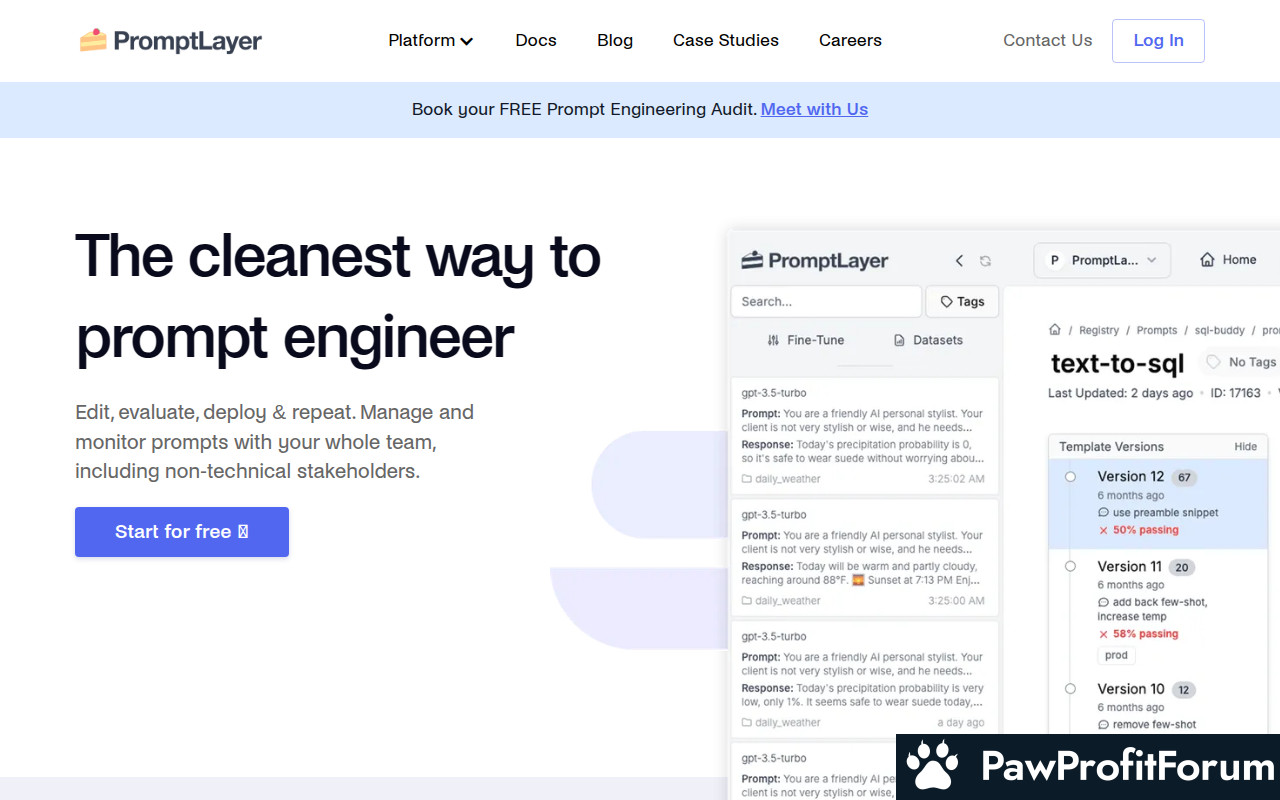Click the 20 badge next to Version 11
Screen dimensions: 1280x800
1182,568
